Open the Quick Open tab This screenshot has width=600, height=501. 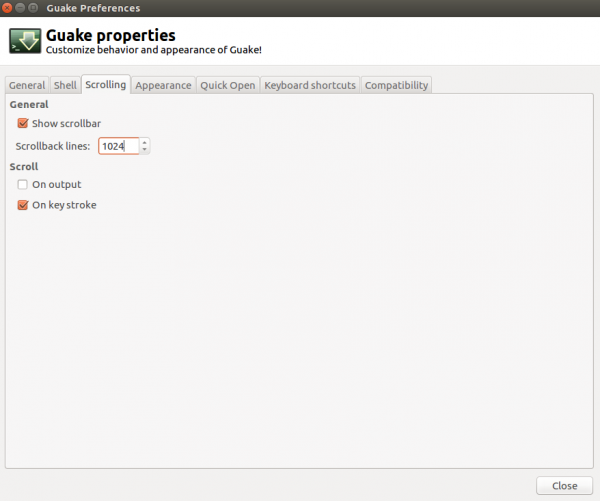coord(228,85)
